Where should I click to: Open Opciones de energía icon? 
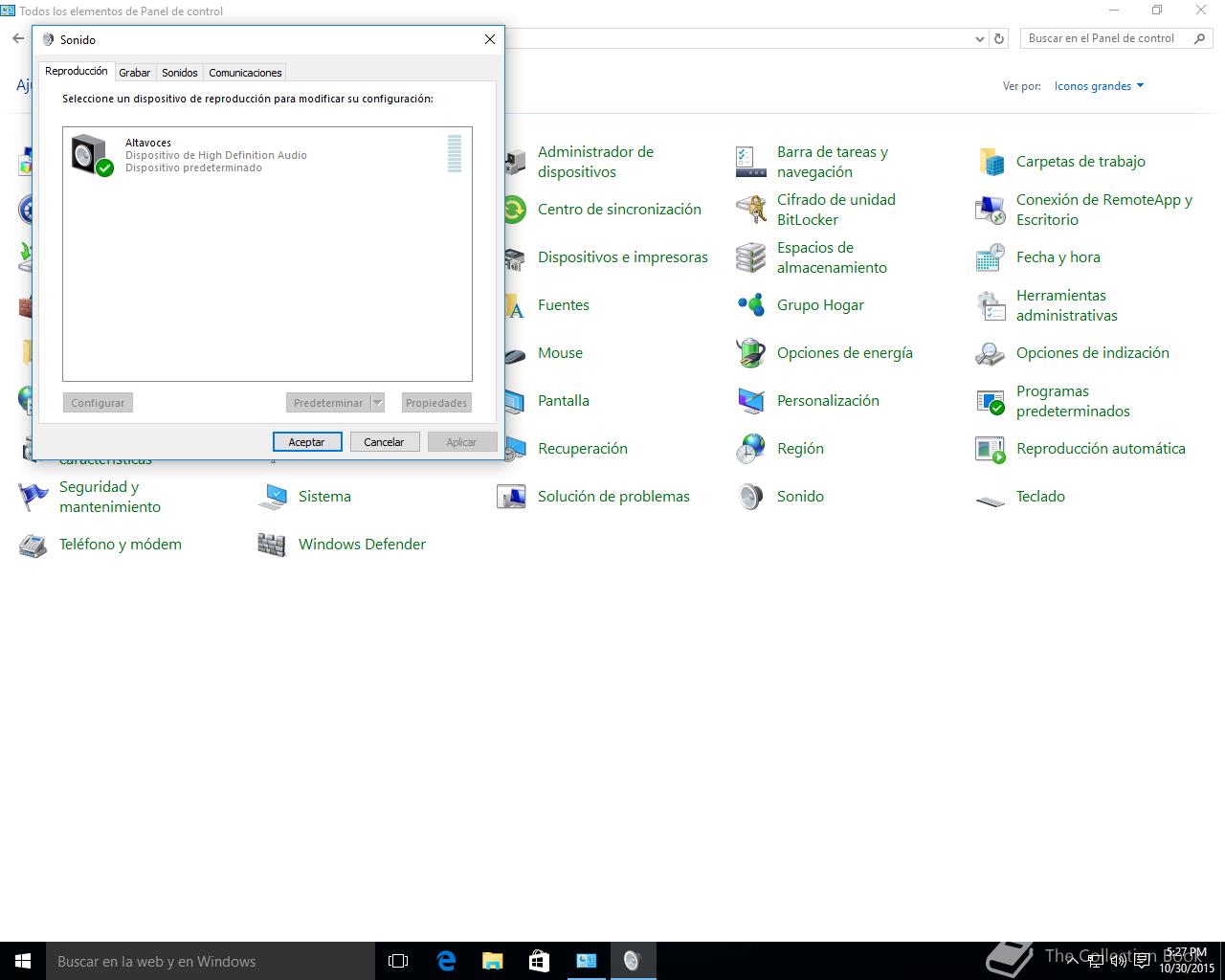pos(751,353)
